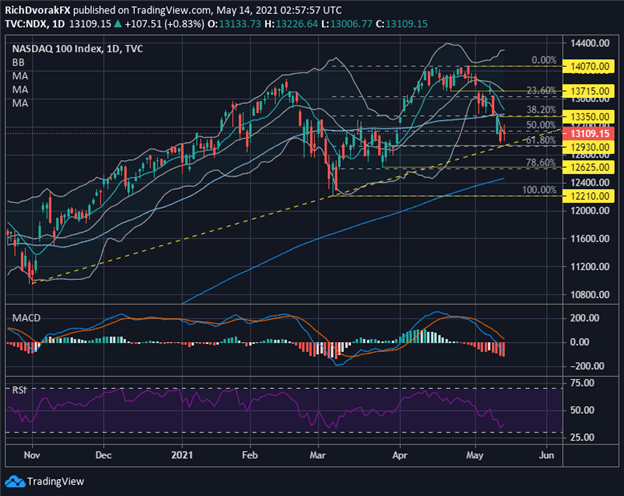Click the L:13006.77 low value
This screenshot has height=496, width=624.
347,24
